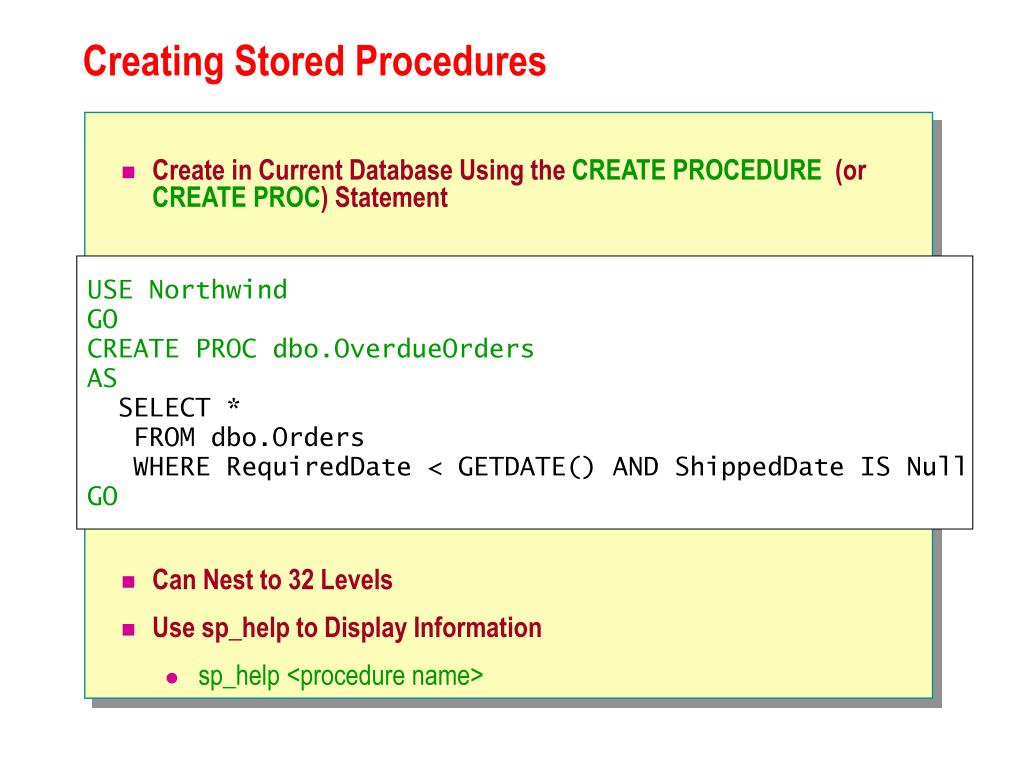Click the final "GO" line of the code box

(102, 496)
